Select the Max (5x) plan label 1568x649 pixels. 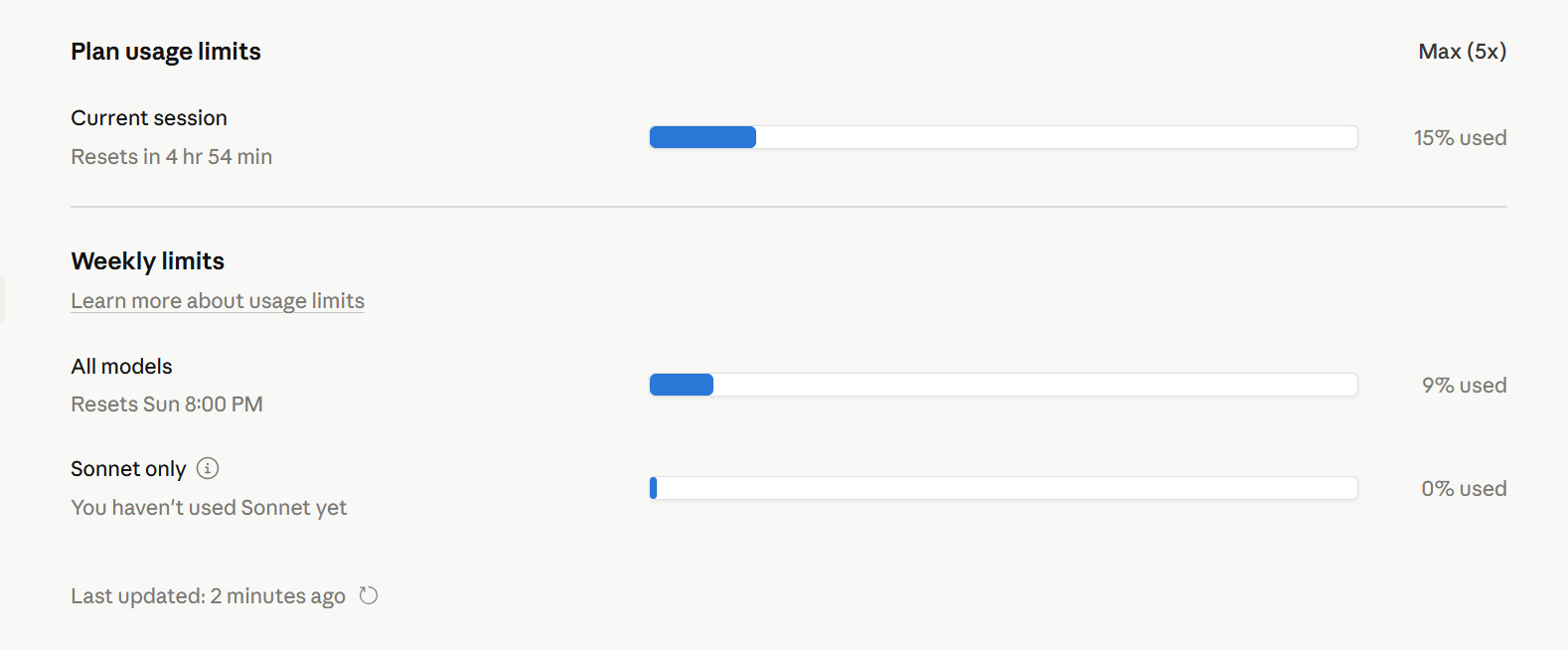click(1463, 52)
